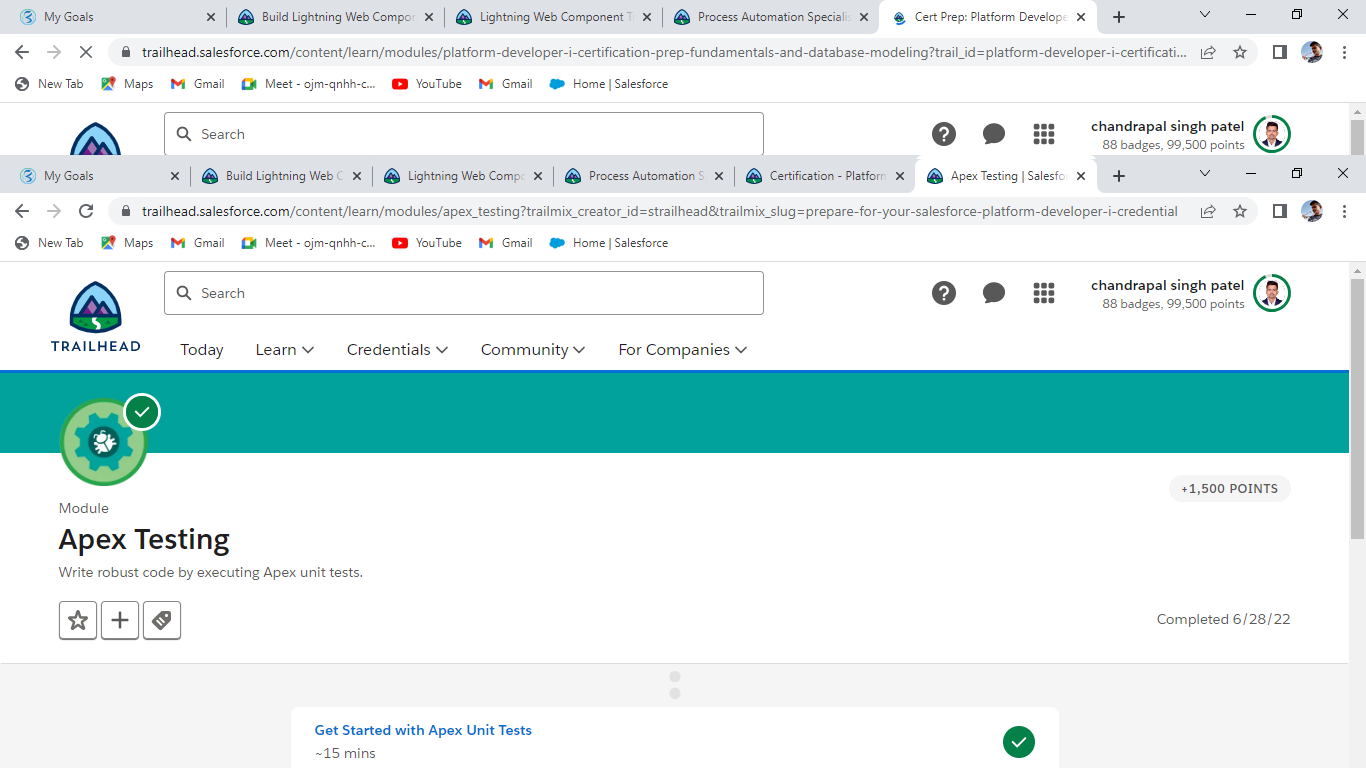Screen dimensions: 1366x768
Task: Go to the Today page
Action: click(x=202, y=350)
